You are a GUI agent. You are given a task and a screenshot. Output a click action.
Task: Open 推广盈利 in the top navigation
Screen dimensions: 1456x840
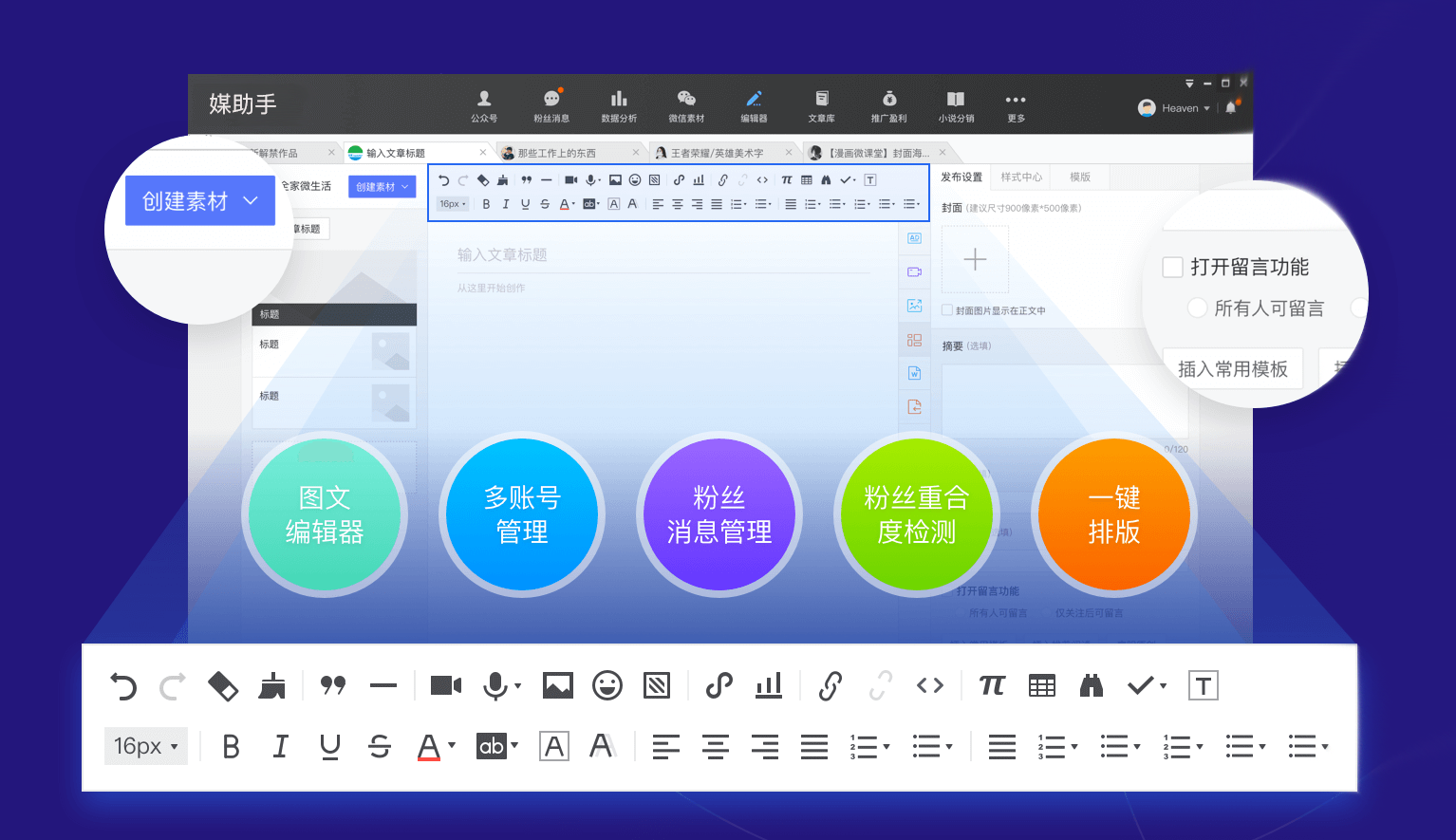point(889,107)
